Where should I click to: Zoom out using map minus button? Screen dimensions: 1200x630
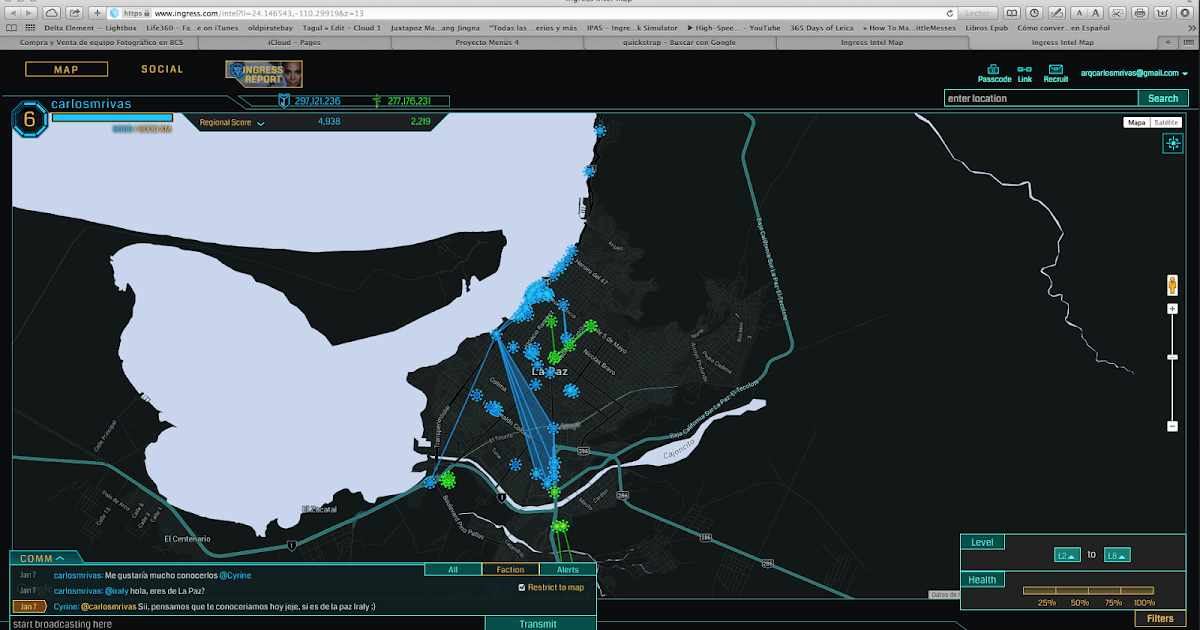point(1172,427)
